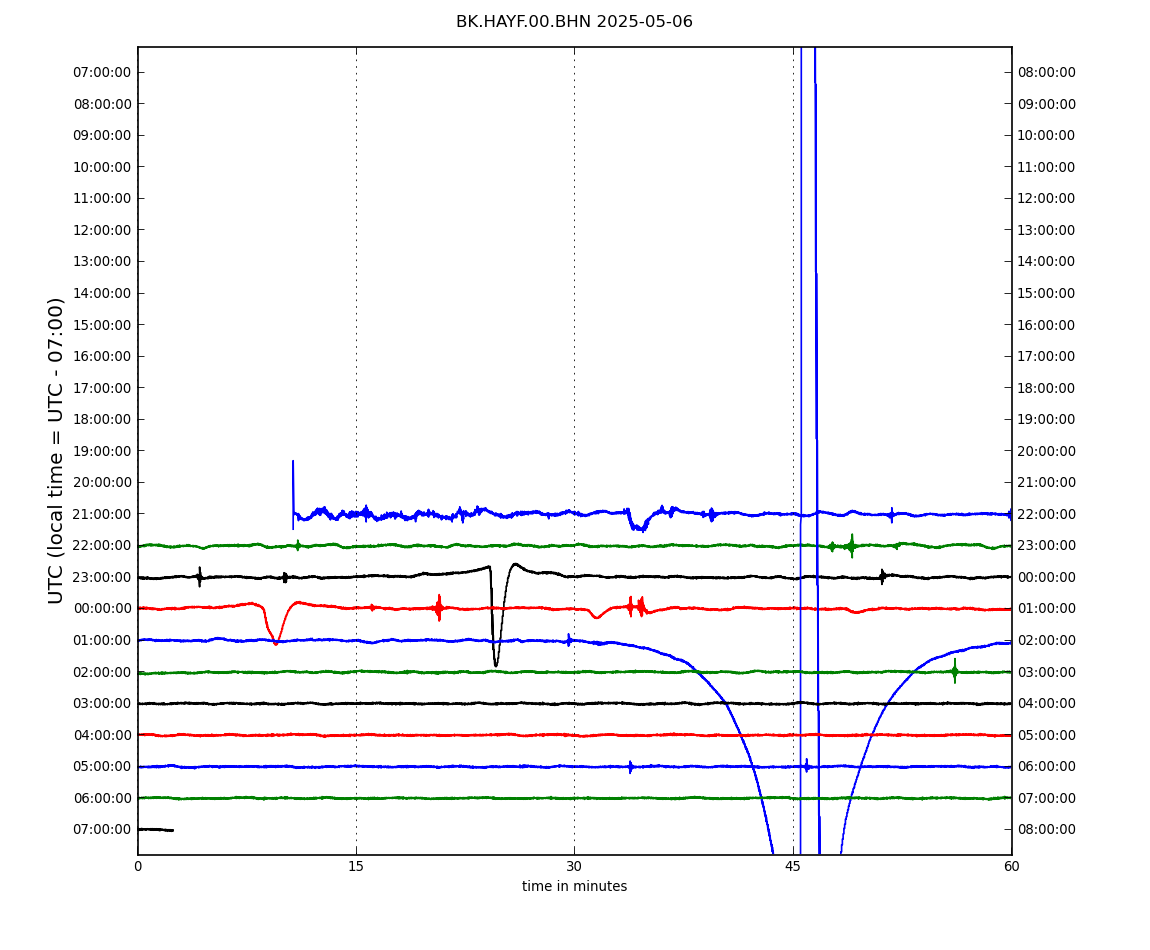Click right-axis label 09:00:00
Screen dimensions: 1150x950
click(x=1047, y=104)
